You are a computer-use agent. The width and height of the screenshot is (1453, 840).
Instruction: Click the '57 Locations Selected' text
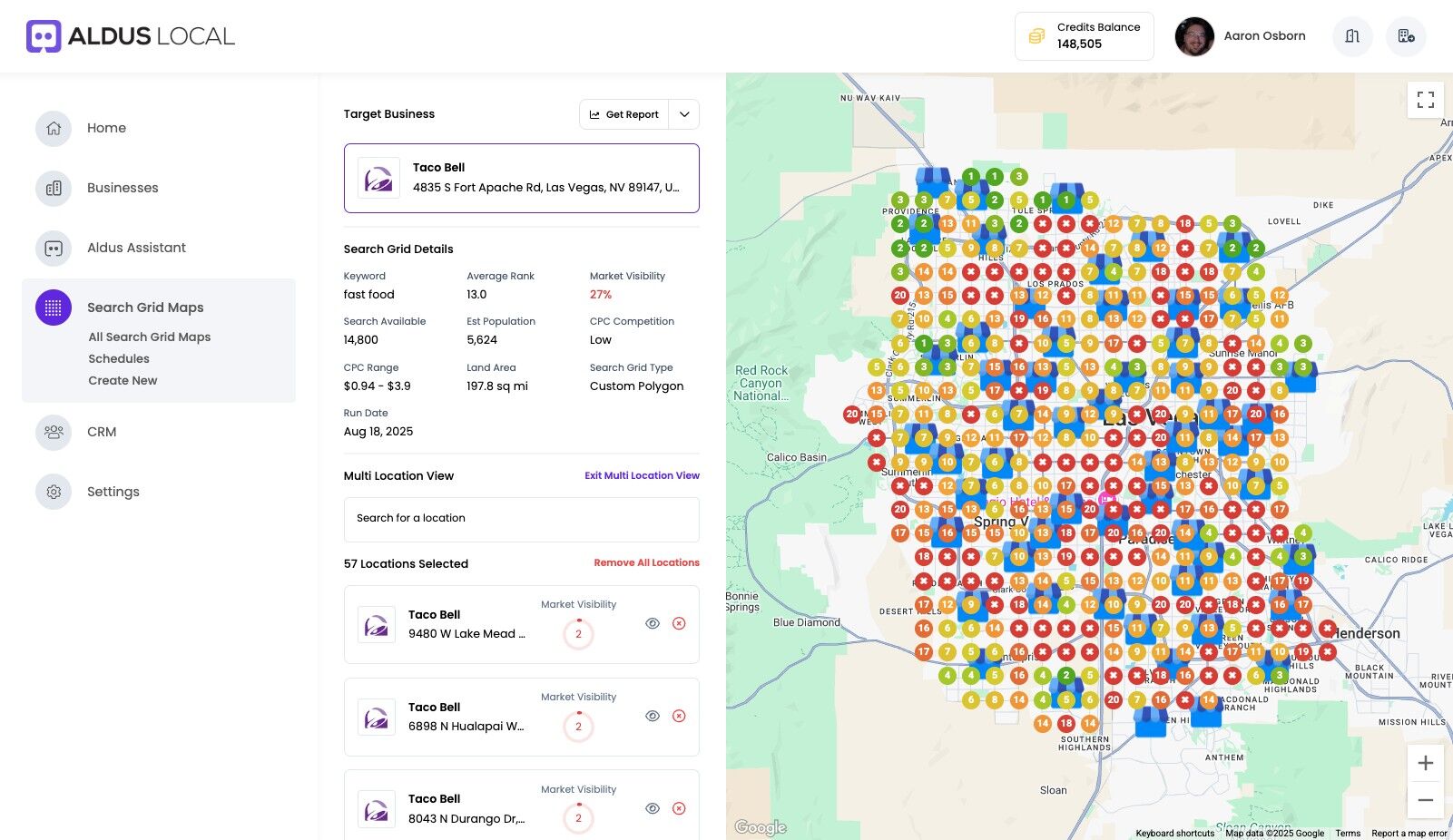[407, 564]
